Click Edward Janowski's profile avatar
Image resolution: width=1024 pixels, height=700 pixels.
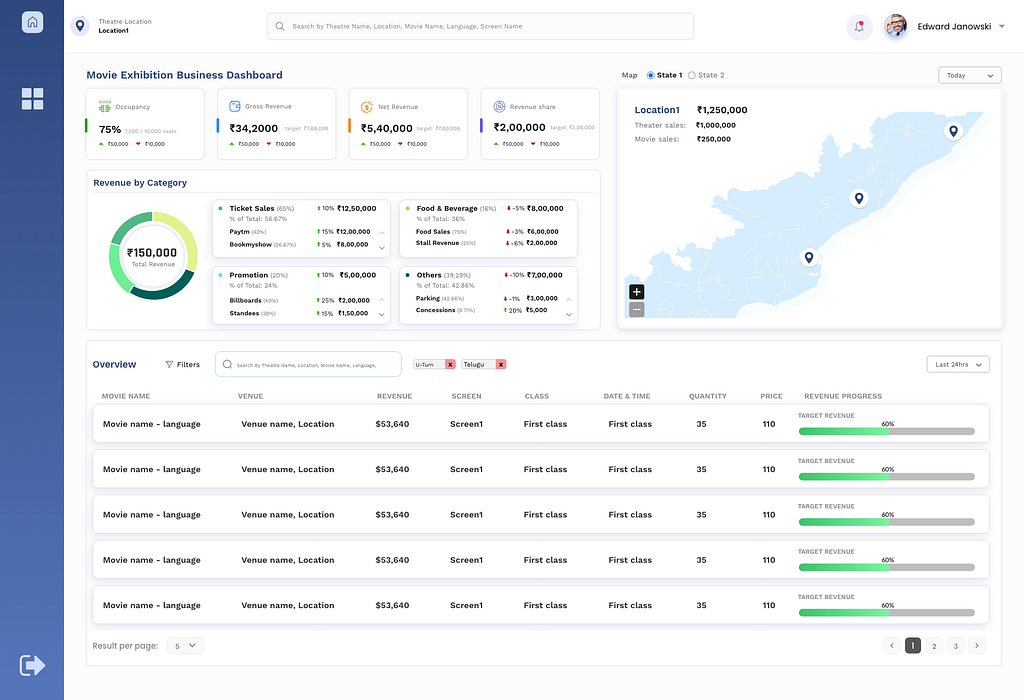point(895,26)
